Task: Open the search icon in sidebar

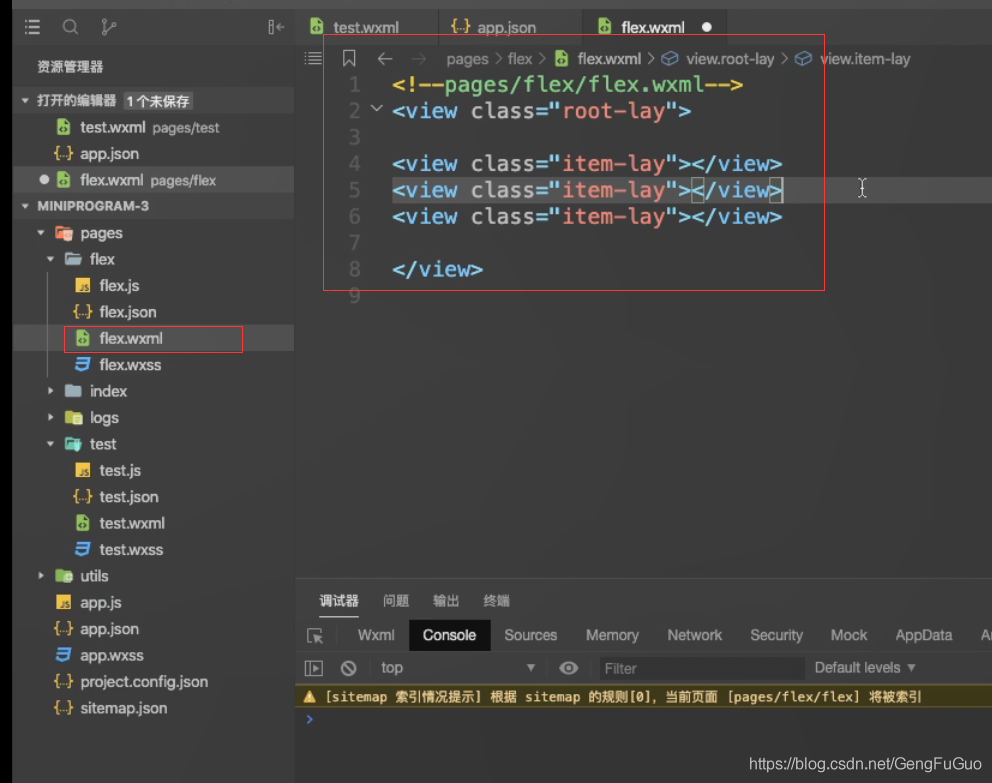Action: (x=70, y=27)
